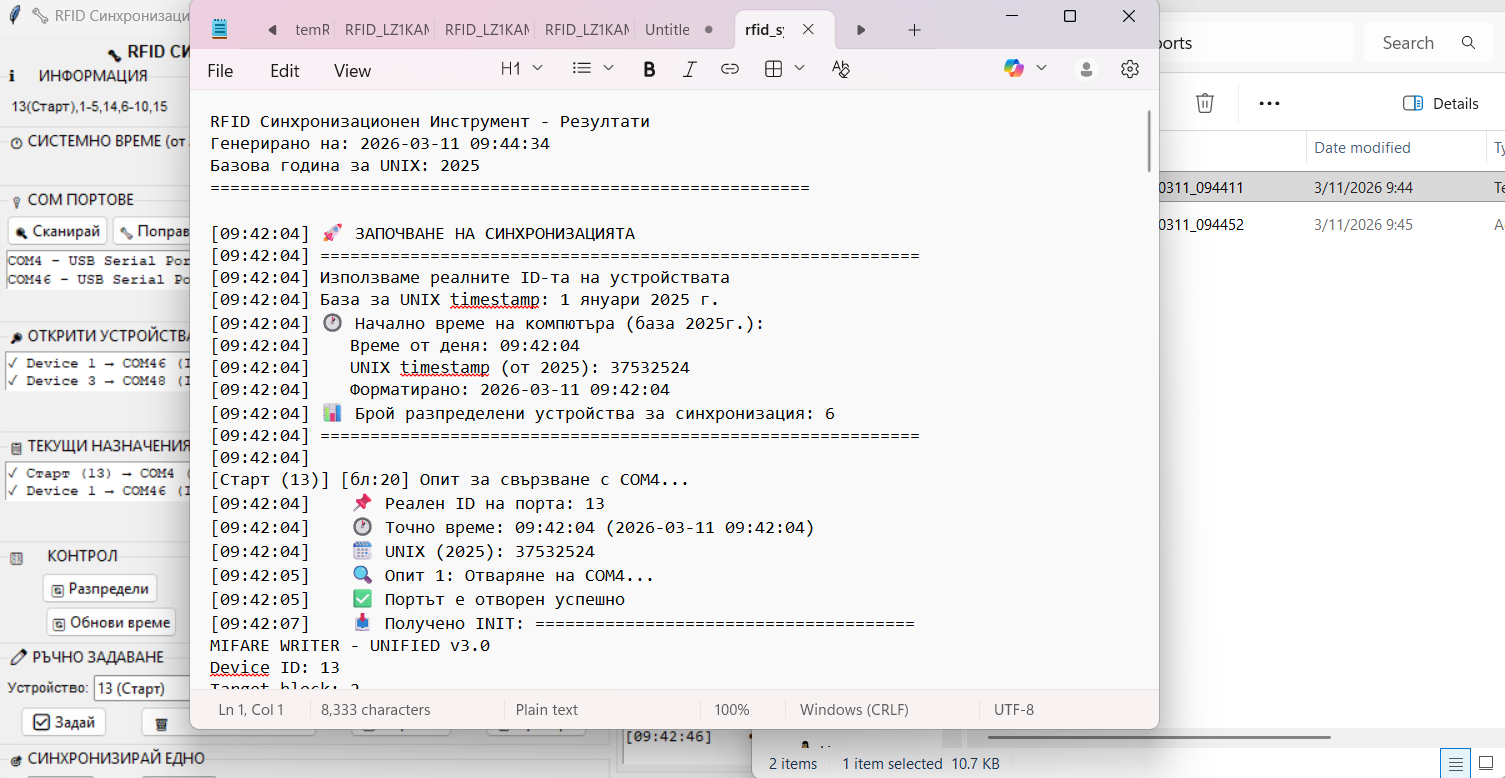
Task: Open Notepad settings gear
Action: 1130,69
